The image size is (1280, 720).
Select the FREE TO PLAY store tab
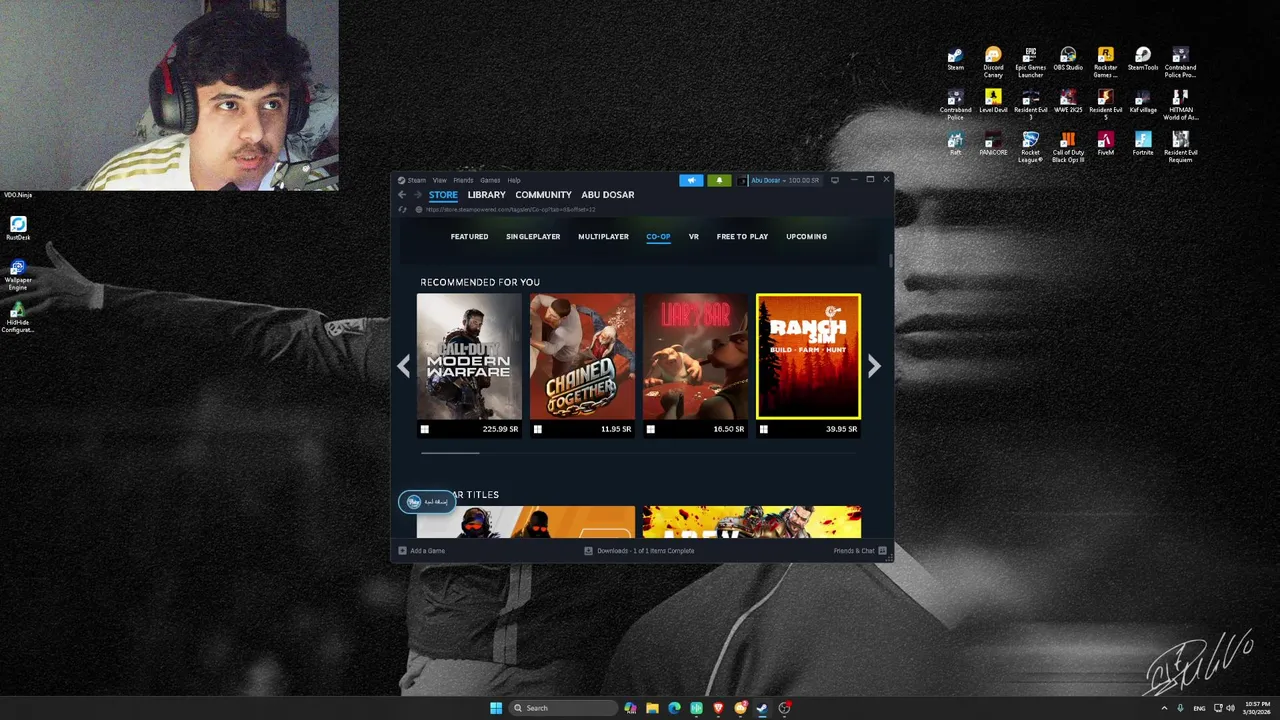point(742,237)
